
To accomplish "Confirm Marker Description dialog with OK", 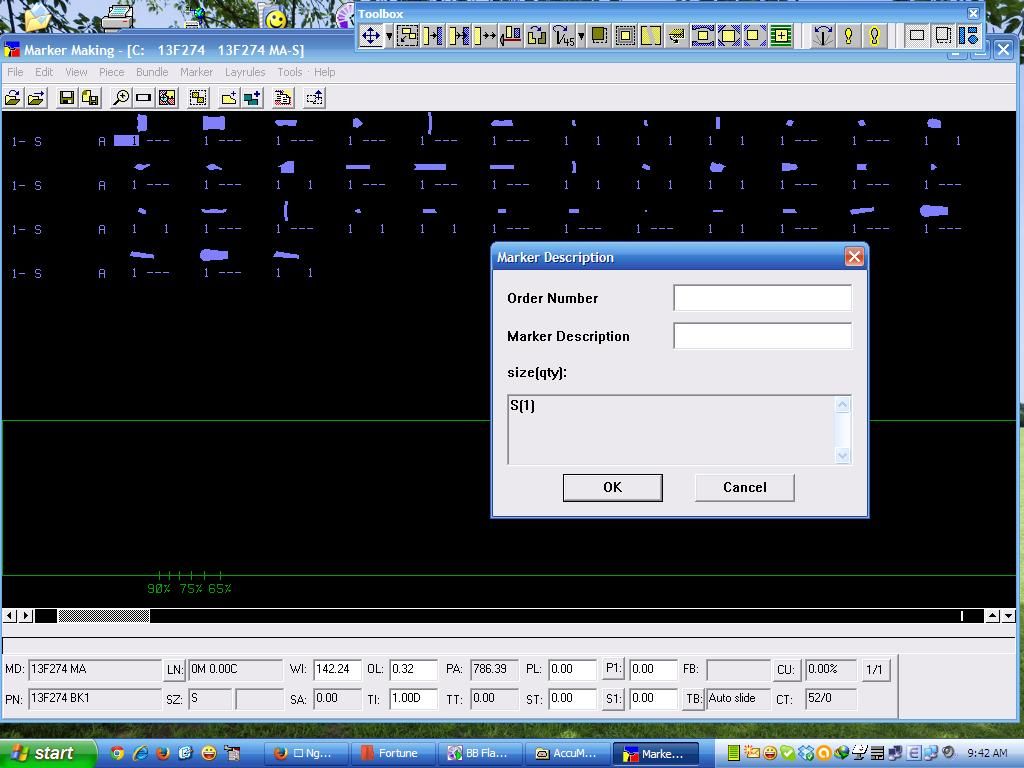I will [x=613, y=488].
